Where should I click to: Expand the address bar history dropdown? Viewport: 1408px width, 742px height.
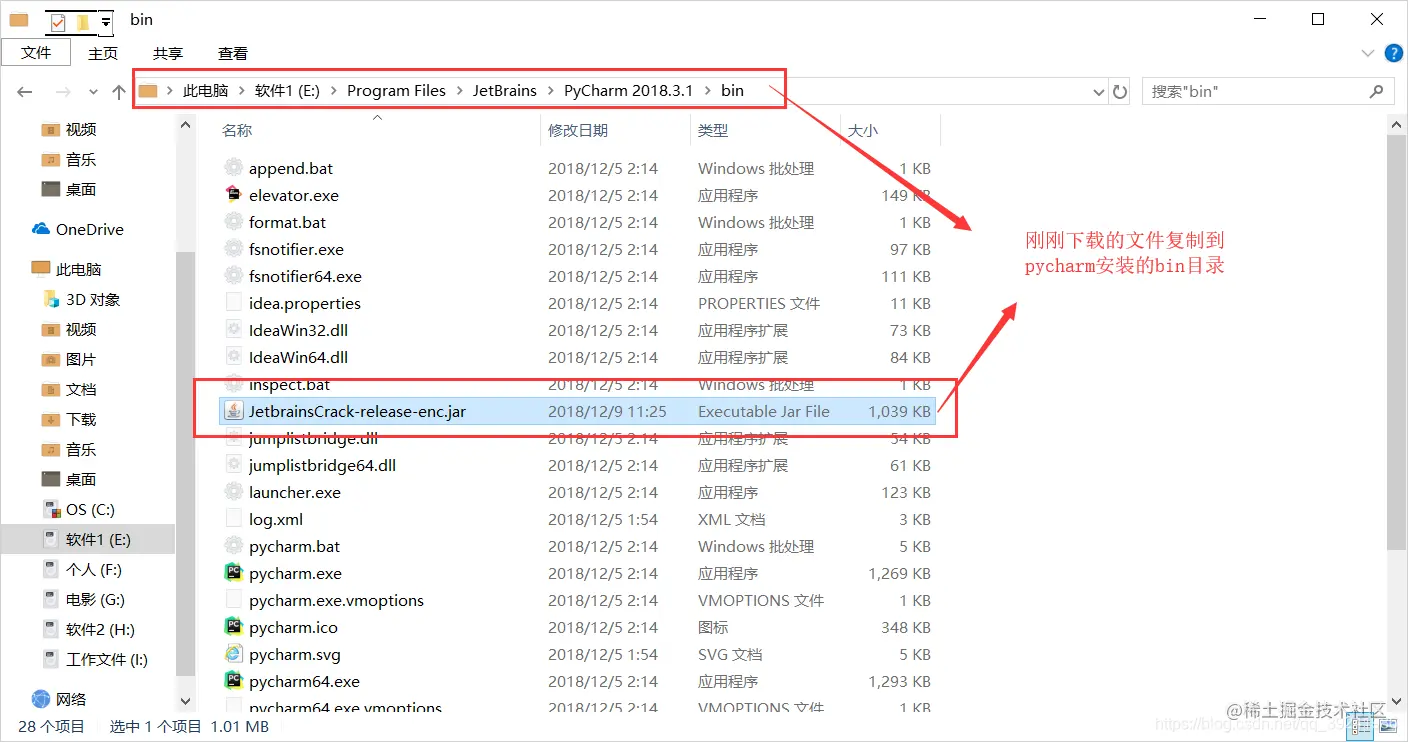[x=1098, y=92]
